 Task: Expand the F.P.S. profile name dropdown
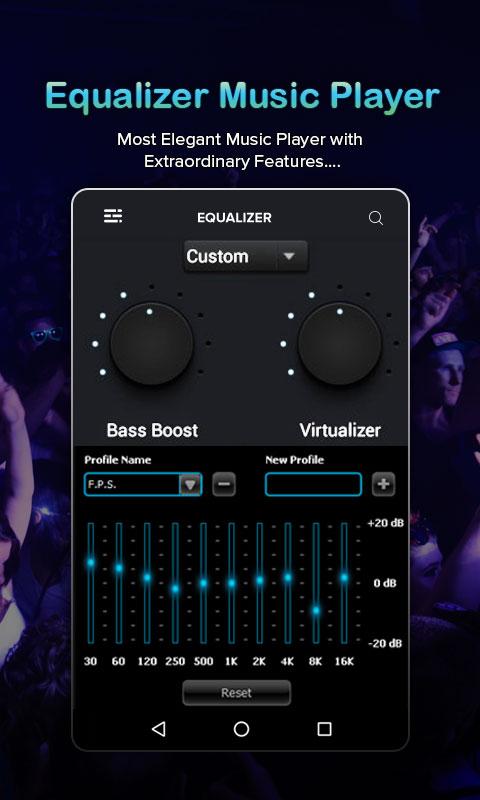coord(190,485)
